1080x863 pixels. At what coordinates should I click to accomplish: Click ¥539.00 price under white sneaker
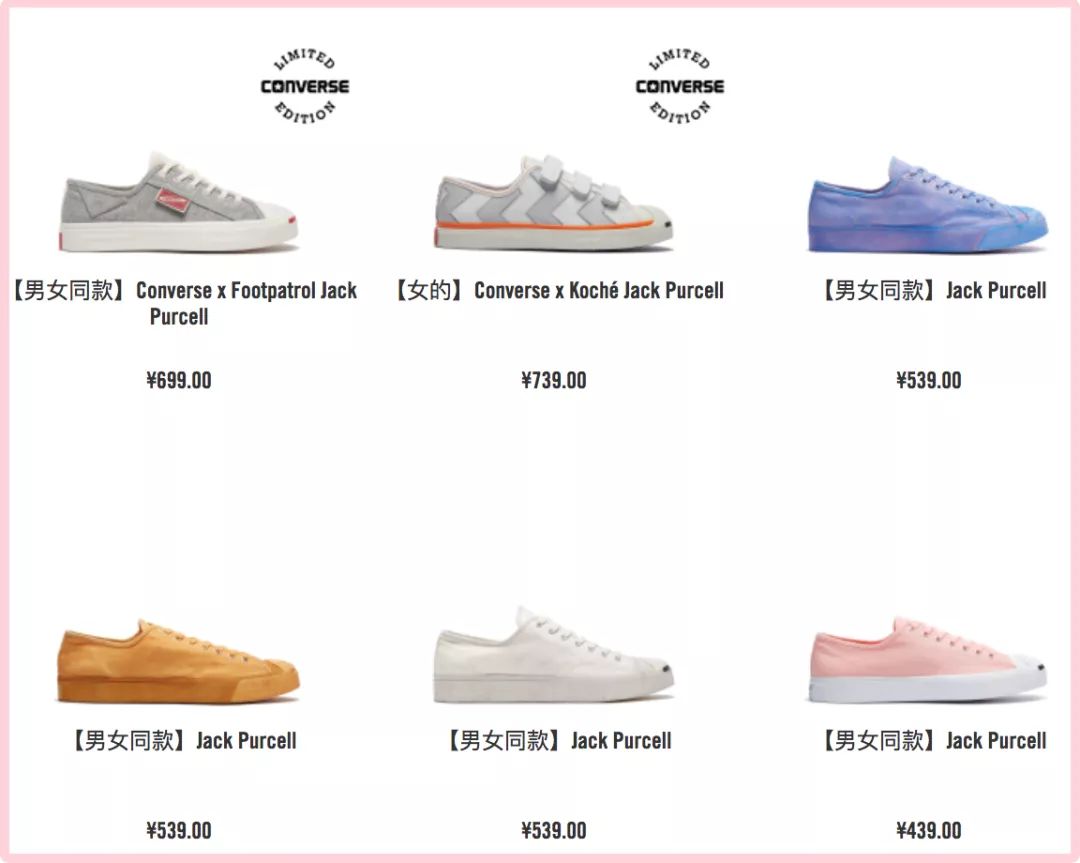pyautogui.click(x=553, y=831)
